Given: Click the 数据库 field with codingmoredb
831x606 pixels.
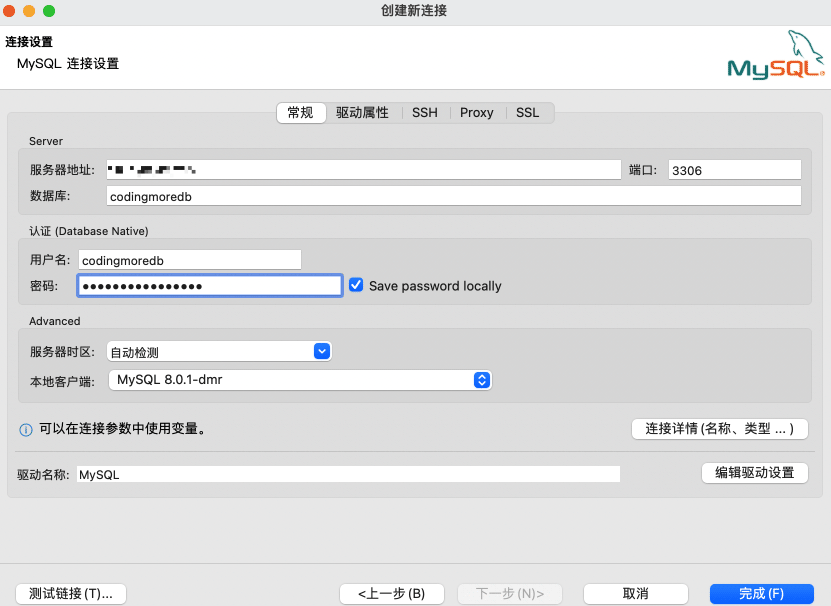Looking at the screenshot, I should click(x=454, y=196).
